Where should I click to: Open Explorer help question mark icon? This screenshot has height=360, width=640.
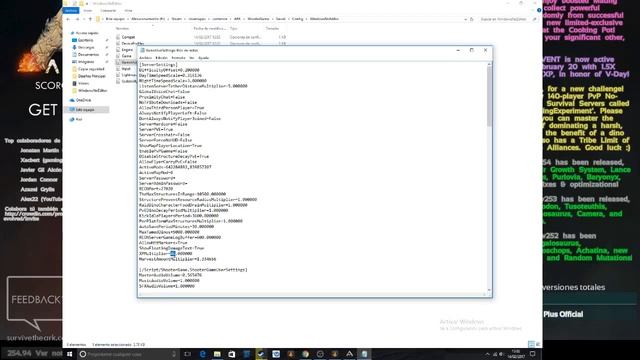coord(539,11)
